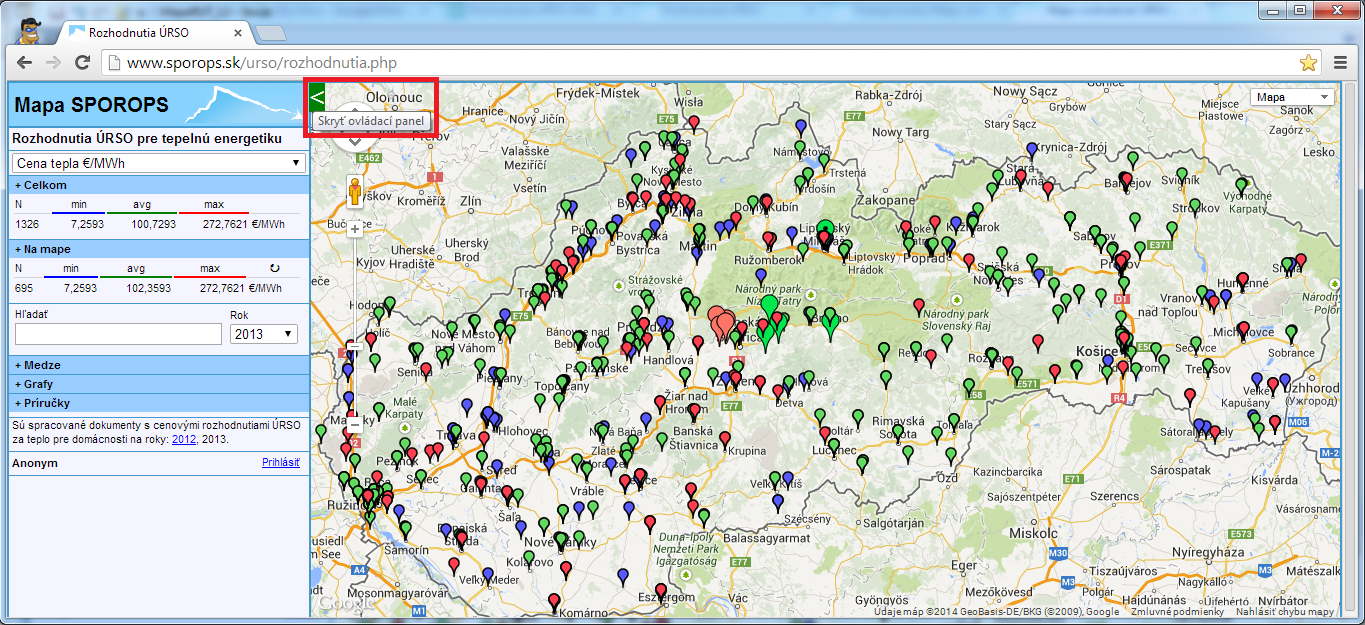1365x625 pixels.
Task: Refresh the Na mape statistics
Action: 275,268
